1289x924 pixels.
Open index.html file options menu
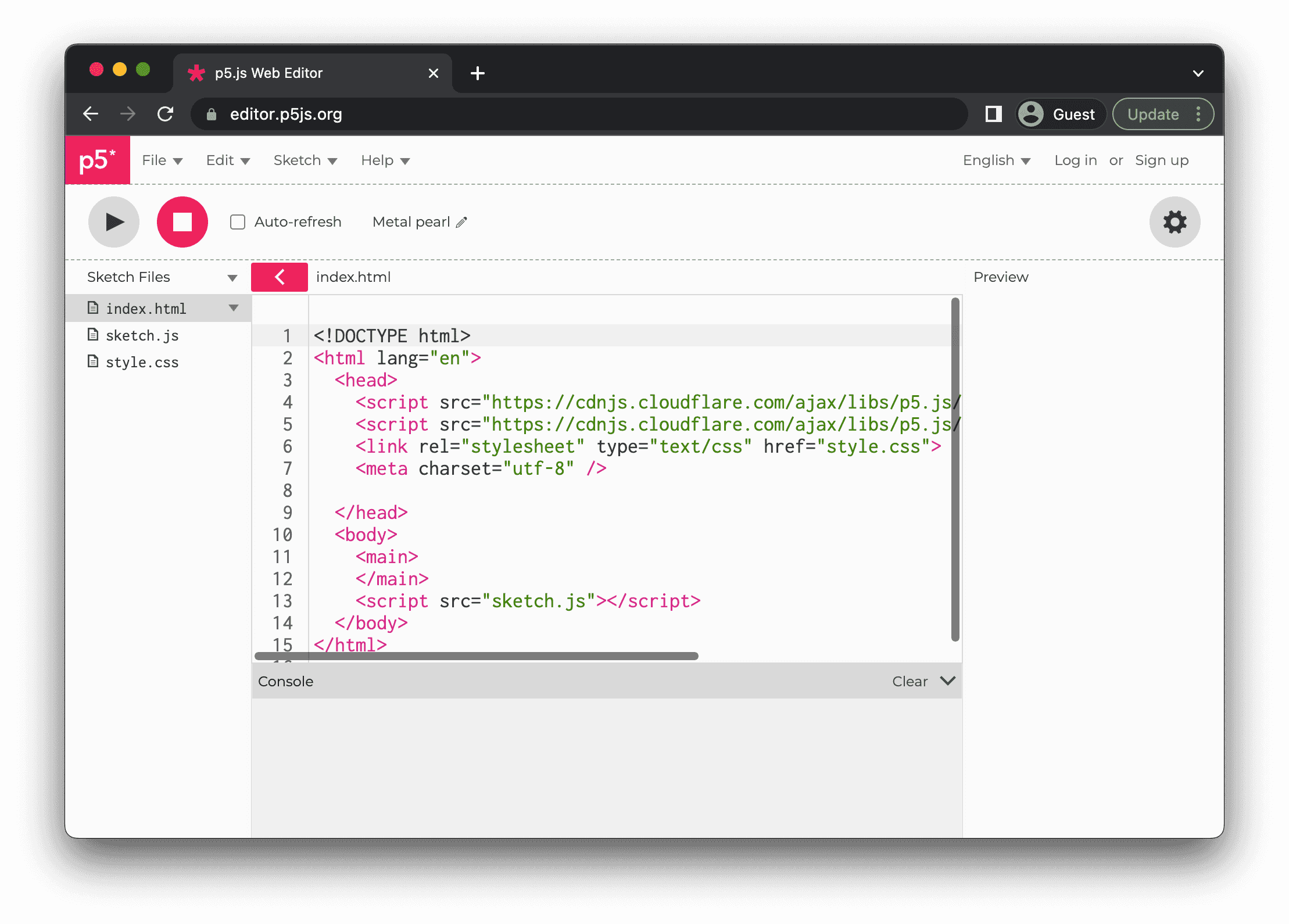coord(234,308)
